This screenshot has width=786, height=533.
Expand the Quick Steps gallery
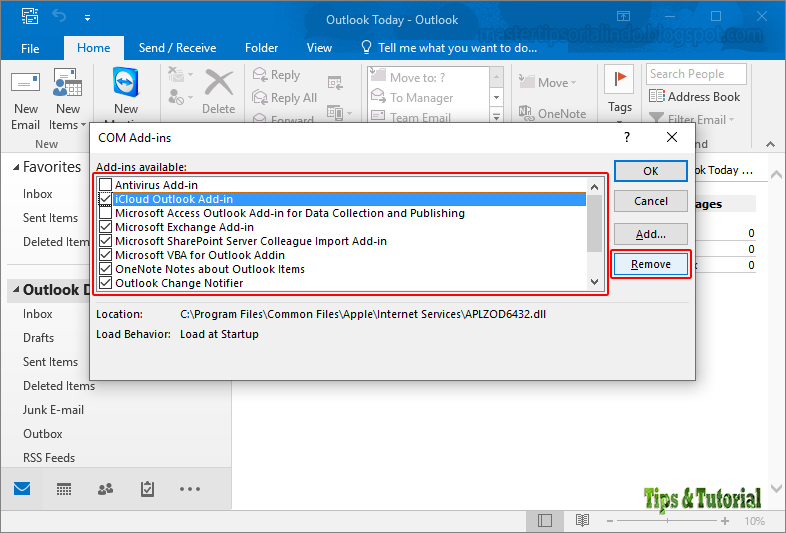pyautogui.click(x=496, y=117)
